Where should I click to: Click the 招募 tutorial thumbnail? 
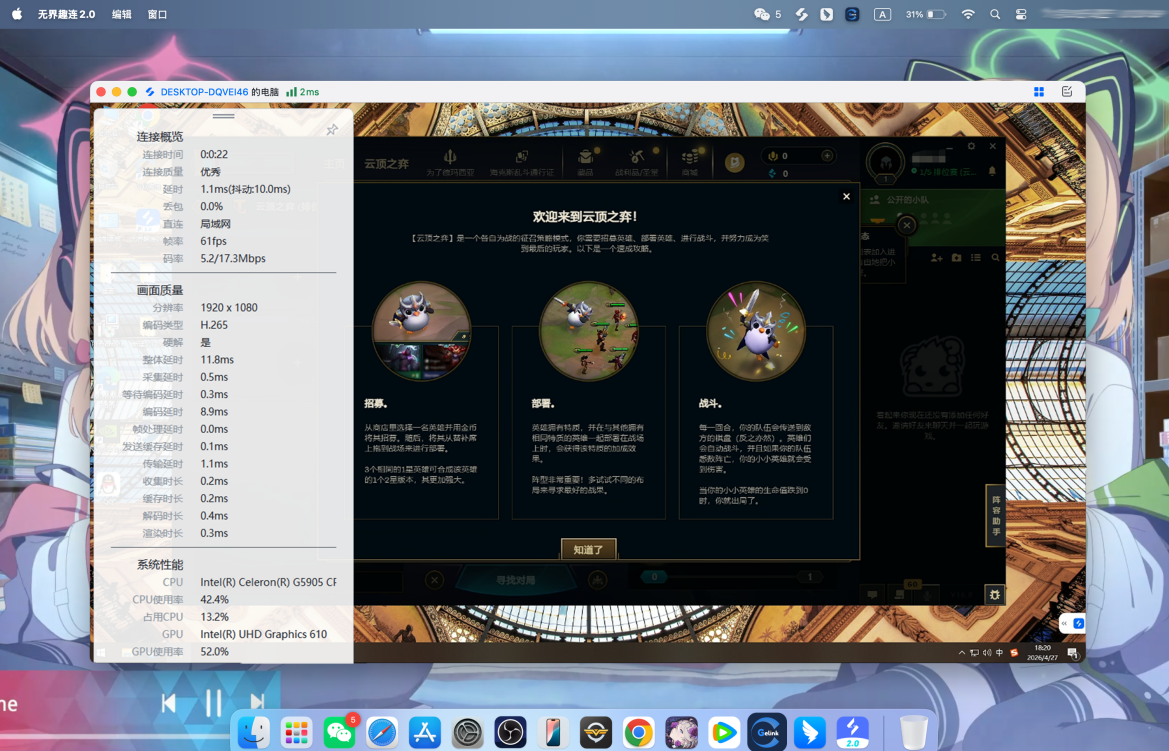pyautogui.click(x=421, y=330)
